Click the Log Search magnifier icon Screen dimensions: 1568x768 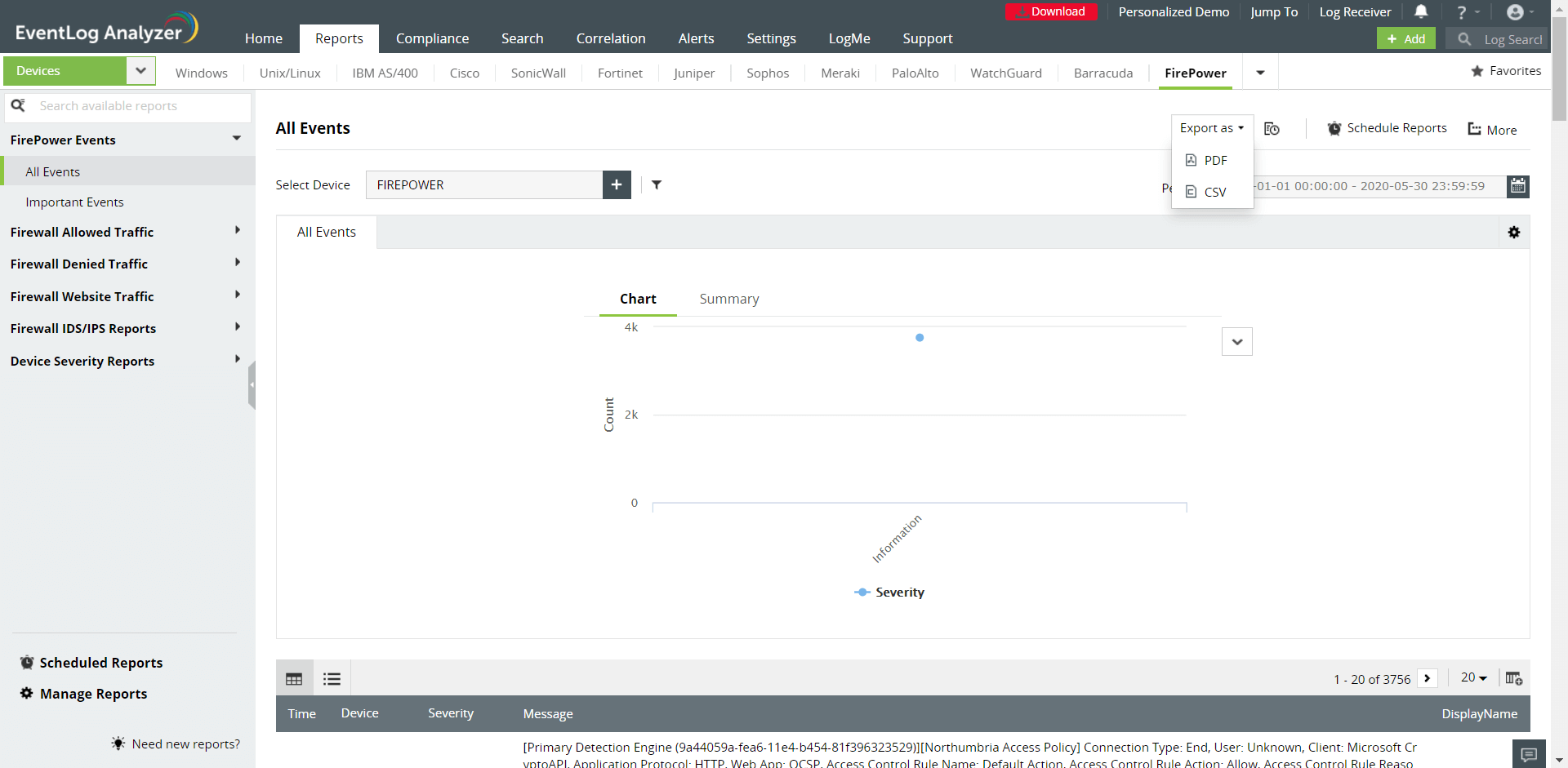tap(1464, 38)
